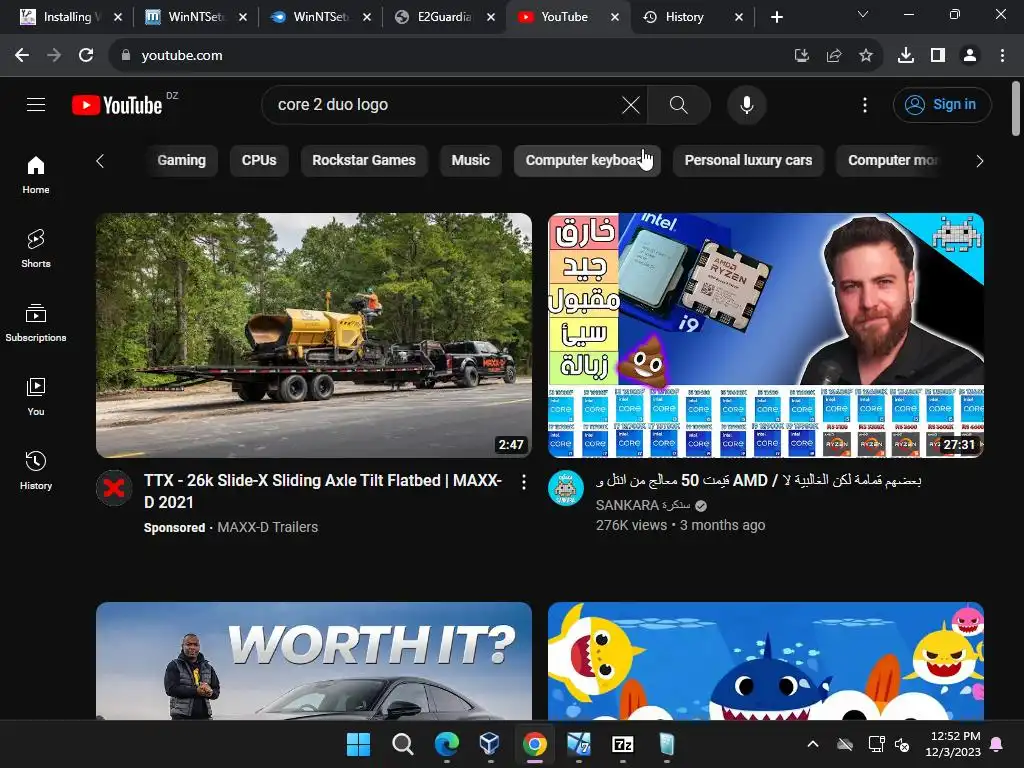Open the tab search dropdown chevron
Viewport: 1024px width, 768px height.
pos(863,14)
